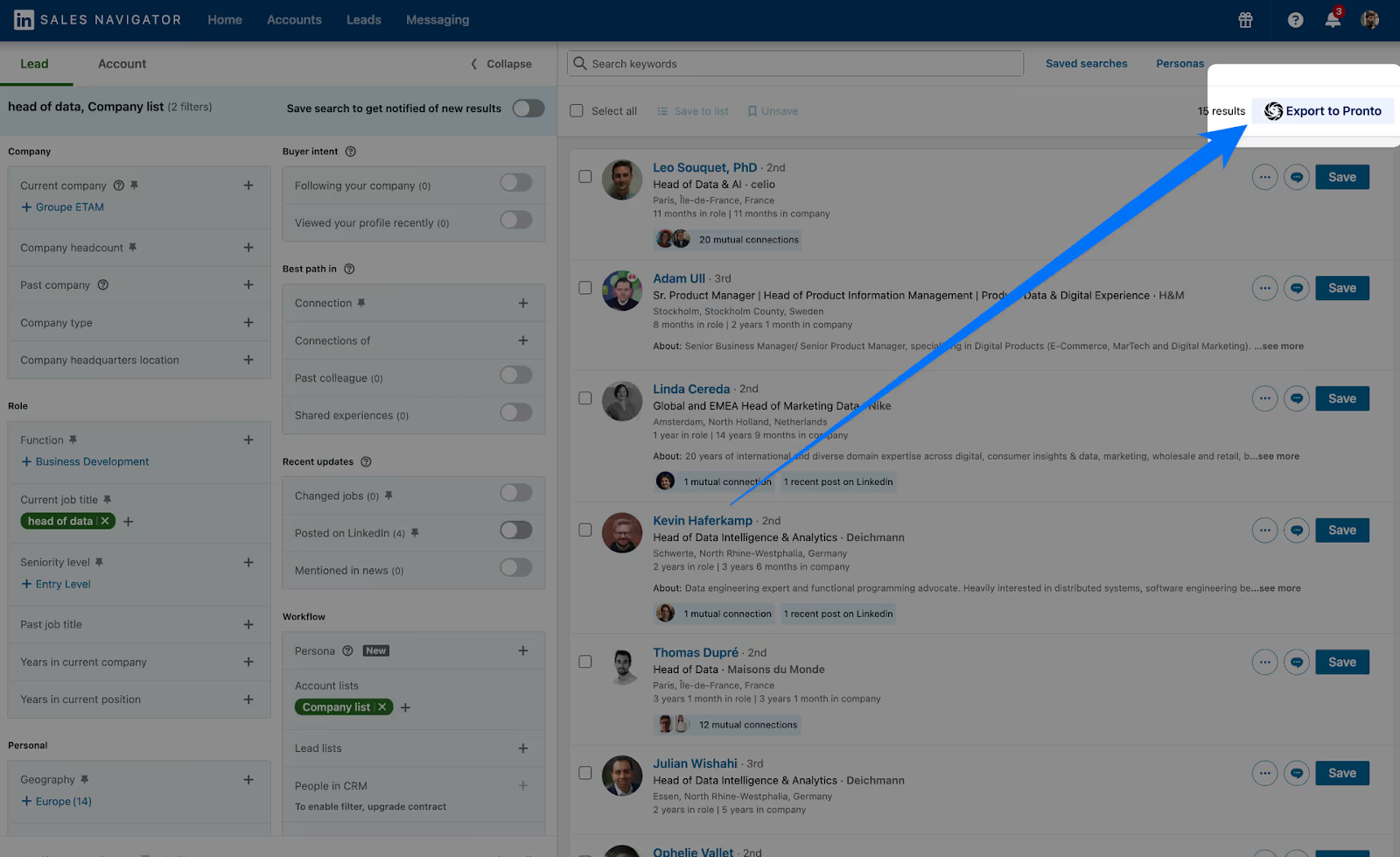
Task: Open the Leads nav item
Action: pos(364,19)
